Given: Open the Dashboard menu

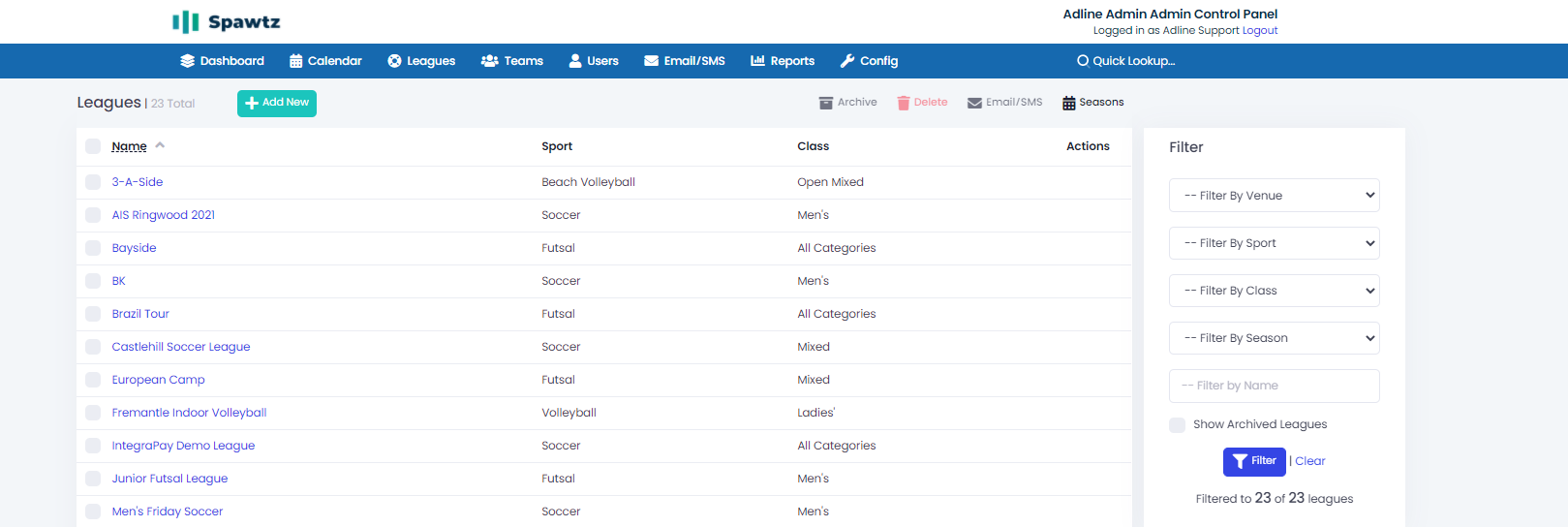Looking at the screenshot, I should [222, 61].
